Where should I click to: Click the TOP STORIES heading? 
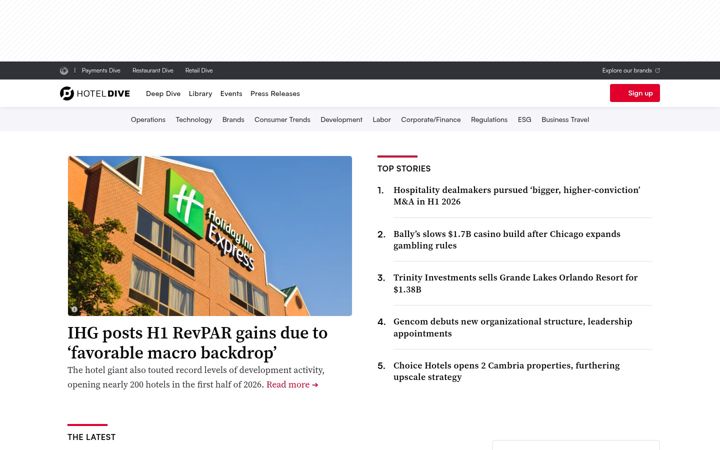[404, 169]
